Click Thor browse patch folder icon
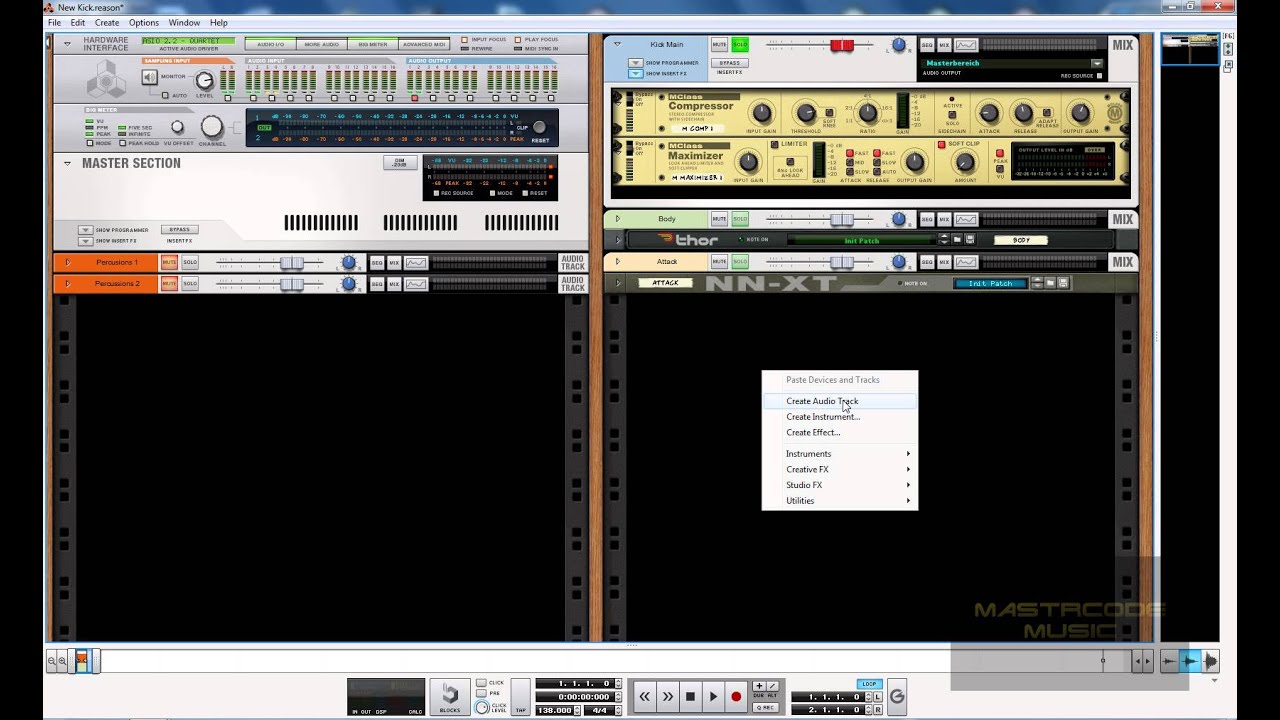This screenshot has height=720, width=1280. coord(956,240)
